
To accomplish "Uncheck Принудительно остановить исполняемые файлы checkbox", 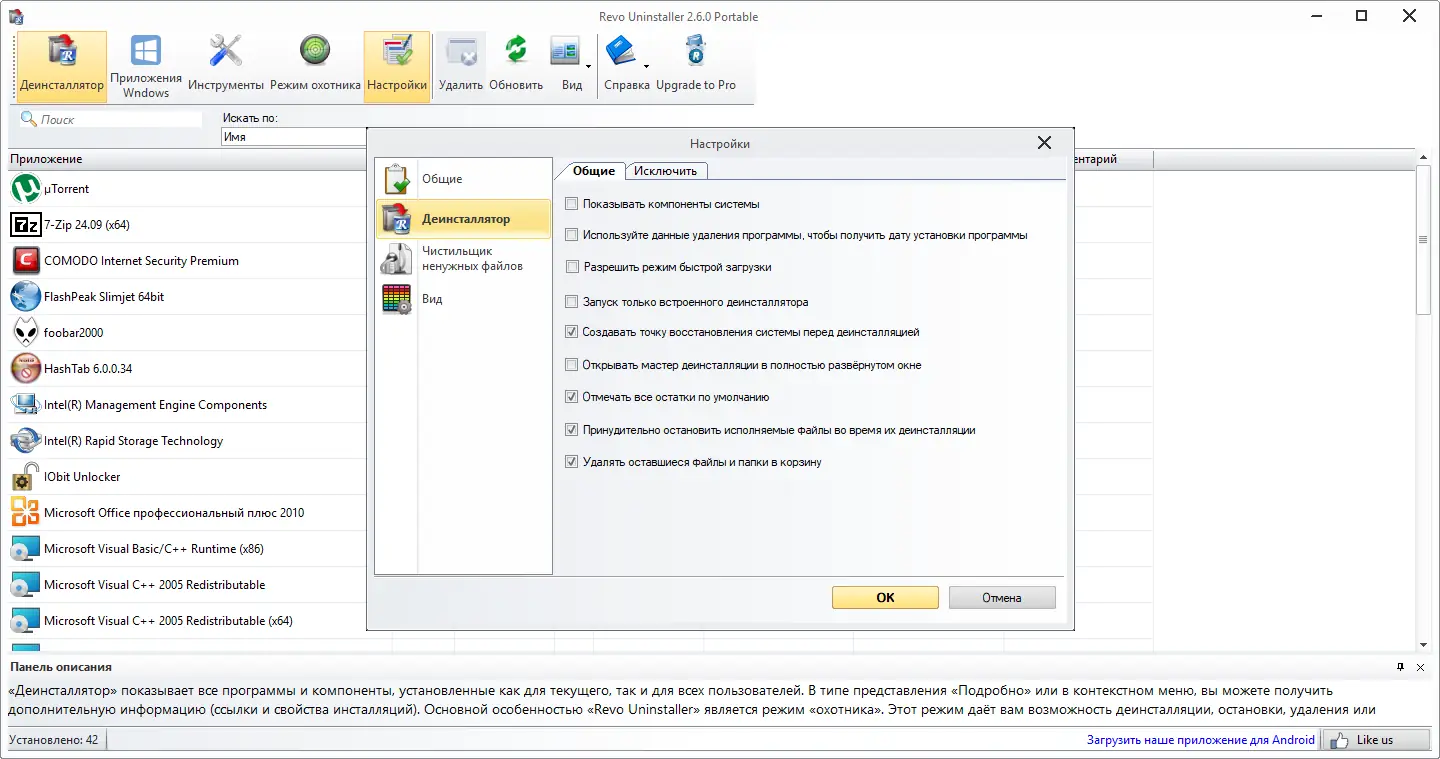I will (x=572, y=430).
